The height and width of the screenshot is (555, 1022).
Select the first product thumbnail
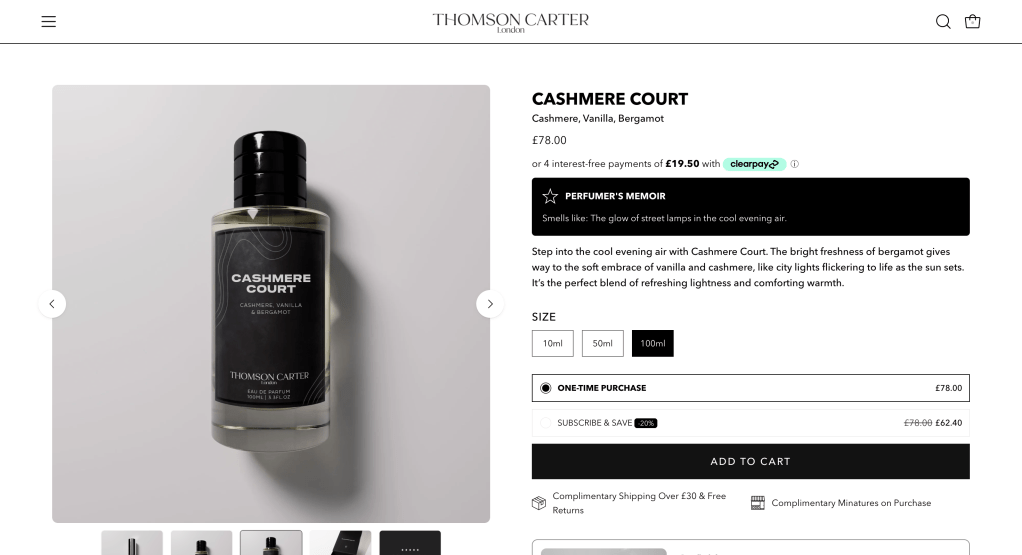[132, 543]
